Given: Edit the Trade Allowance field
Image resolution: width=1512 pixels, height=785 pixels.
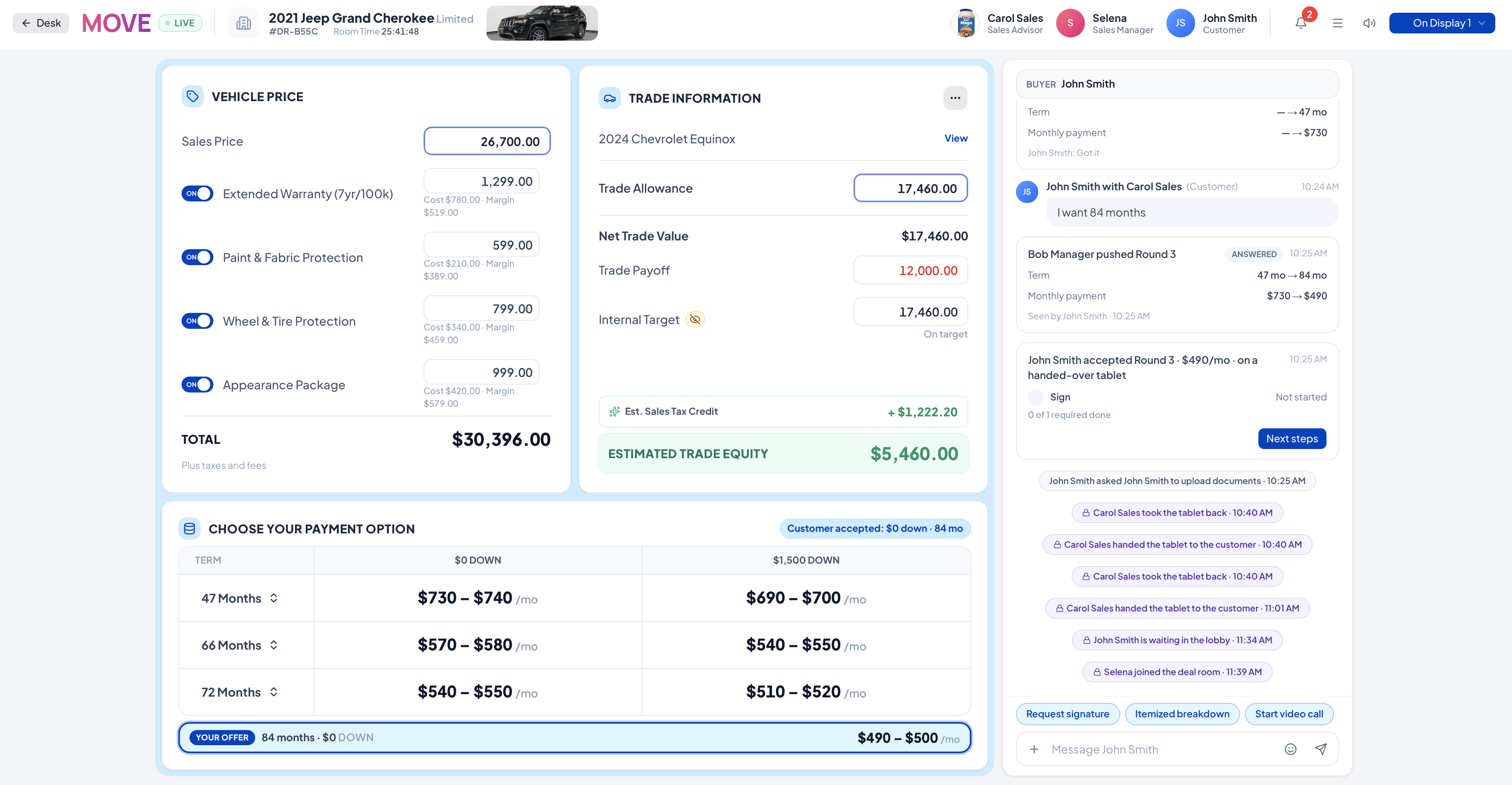Looking at the screenshot, I should [x=910, y=188].
